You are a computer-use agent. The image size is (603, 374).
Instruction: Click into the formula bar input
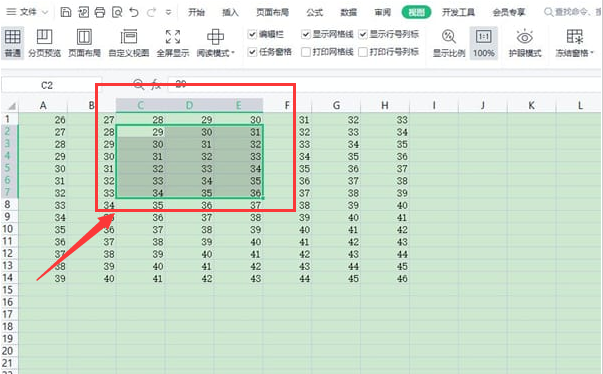click(x=385, y=84)
